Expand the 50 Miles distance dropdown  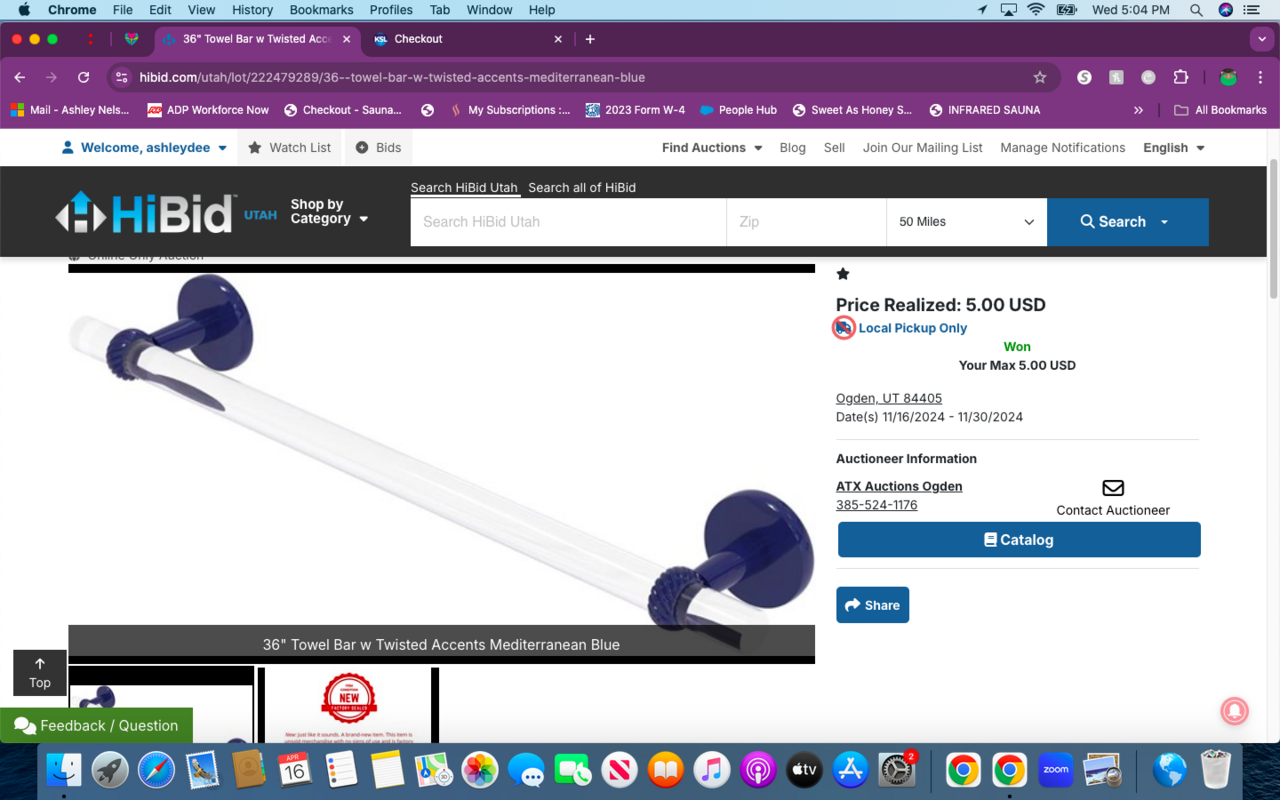pos(966,222)
